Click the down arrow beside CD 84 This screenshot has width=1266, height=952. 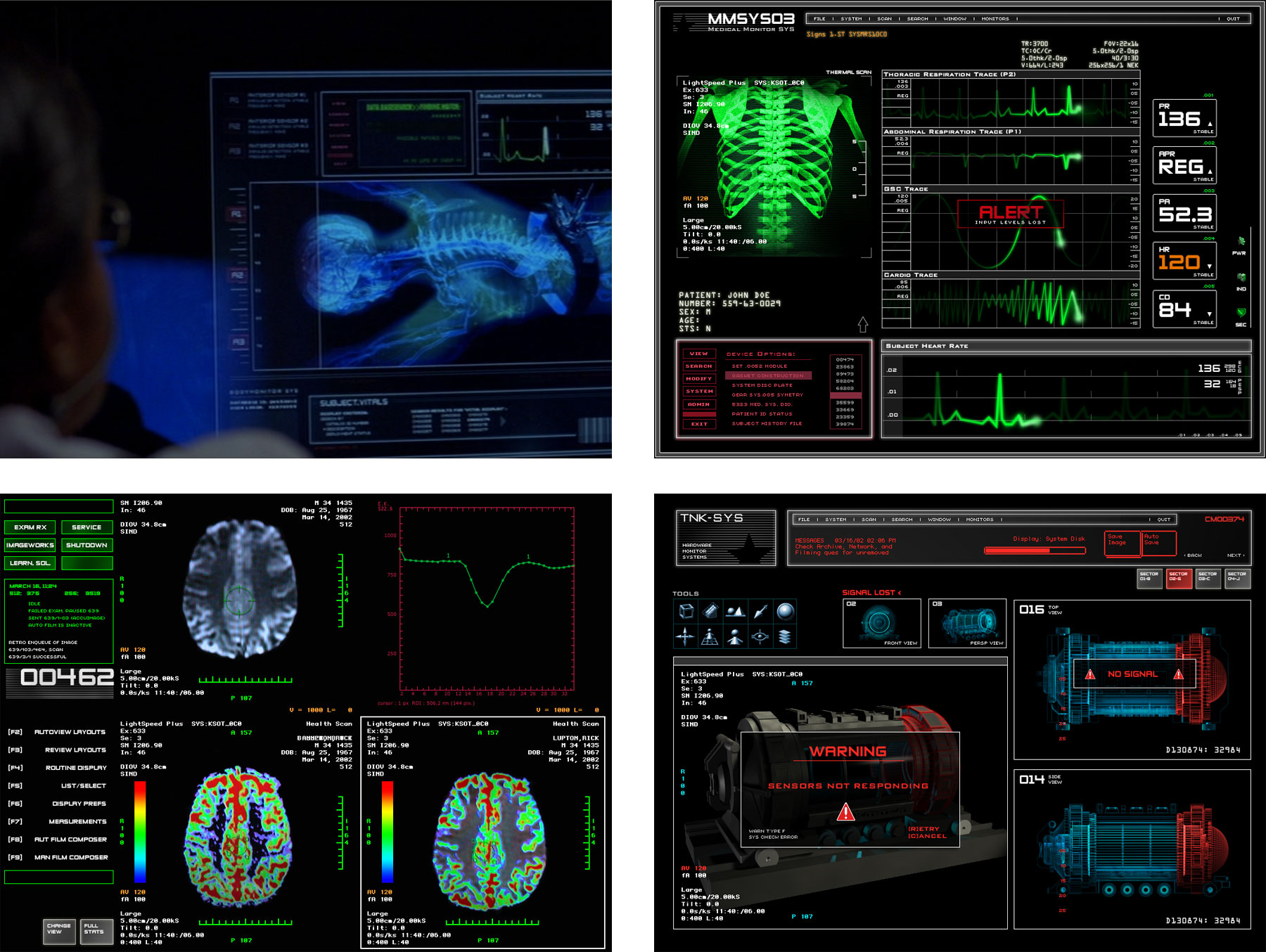click(x=1210, y=314)
